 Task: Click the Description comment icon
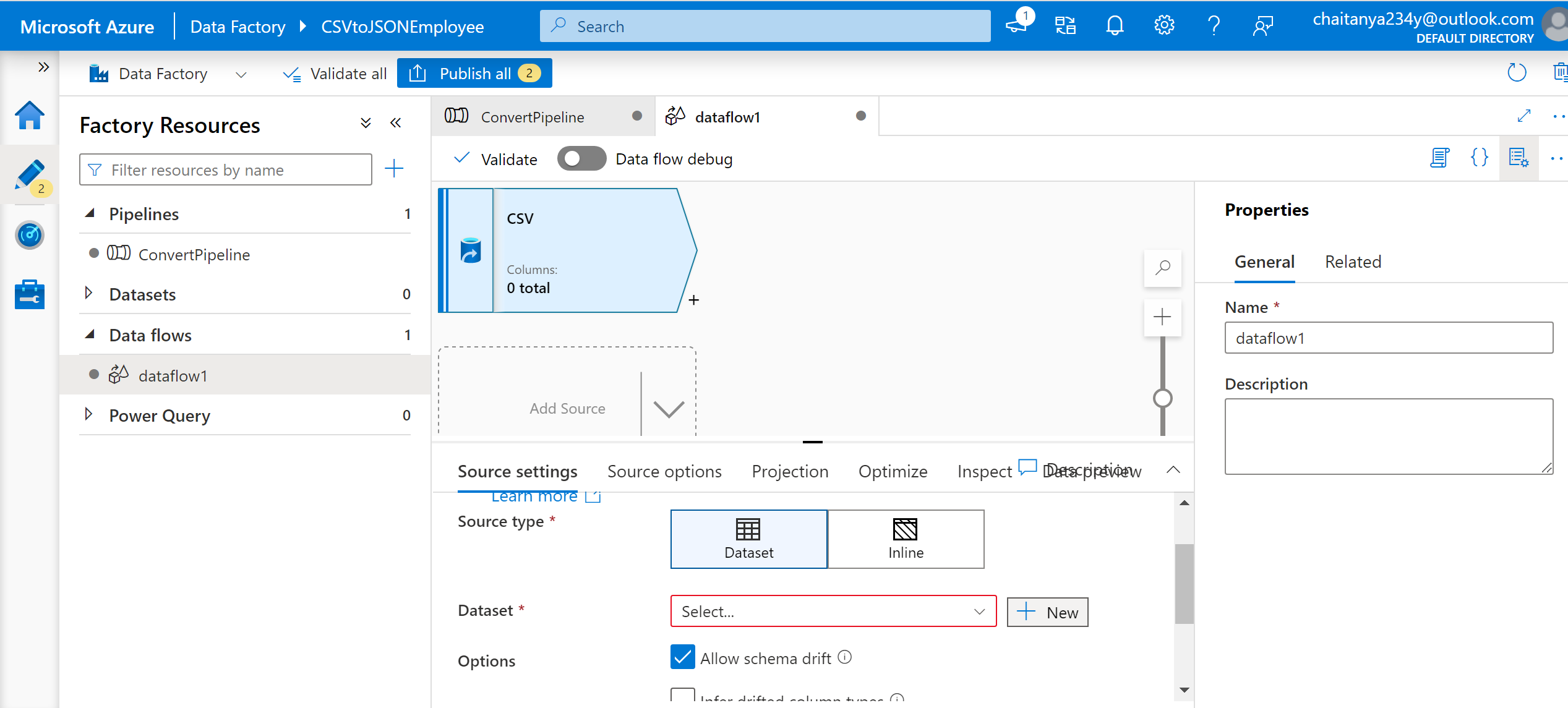(1027, 467)
